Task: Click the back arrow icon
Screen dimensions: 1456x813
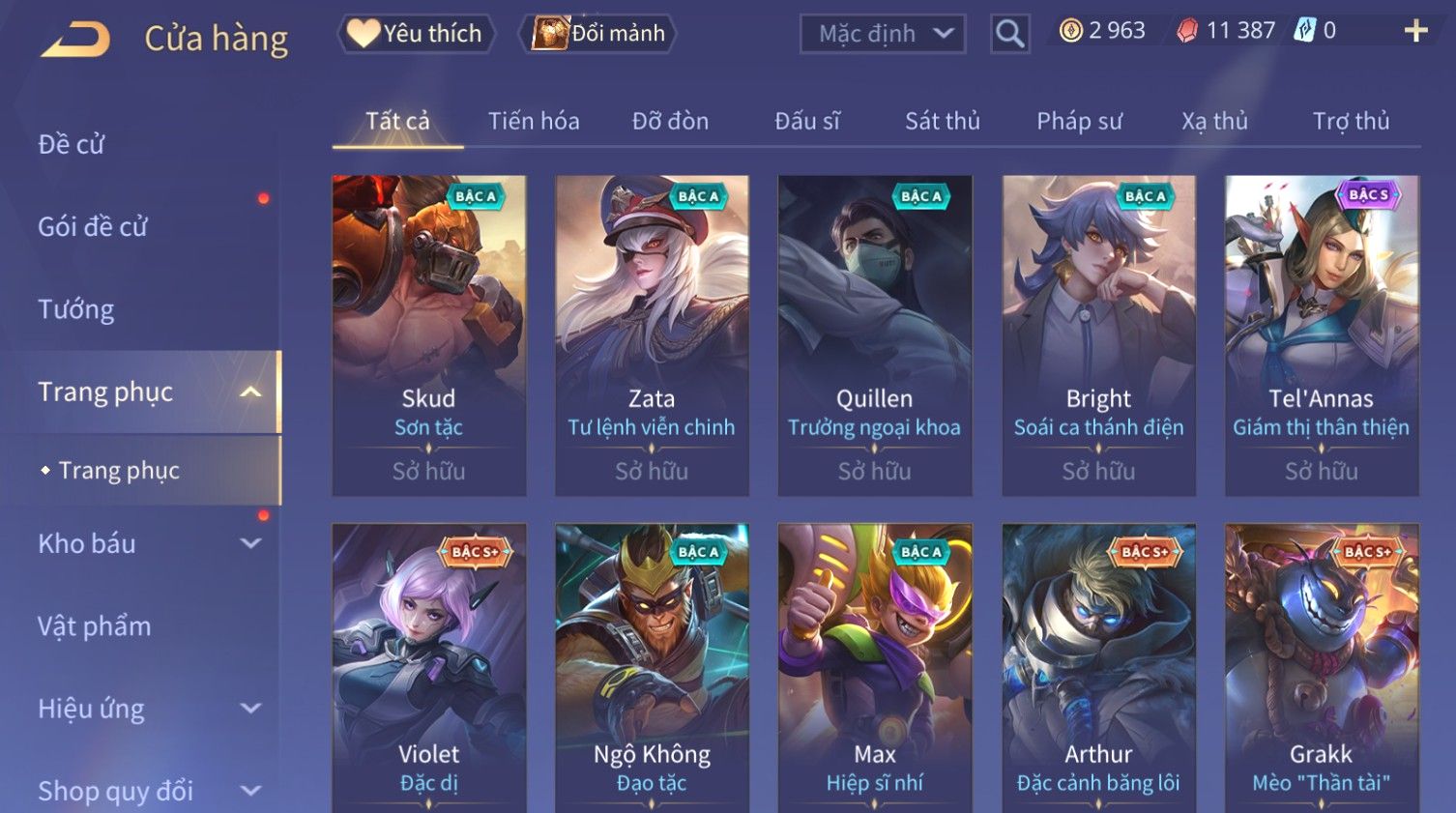Action: tap(75, 40)
